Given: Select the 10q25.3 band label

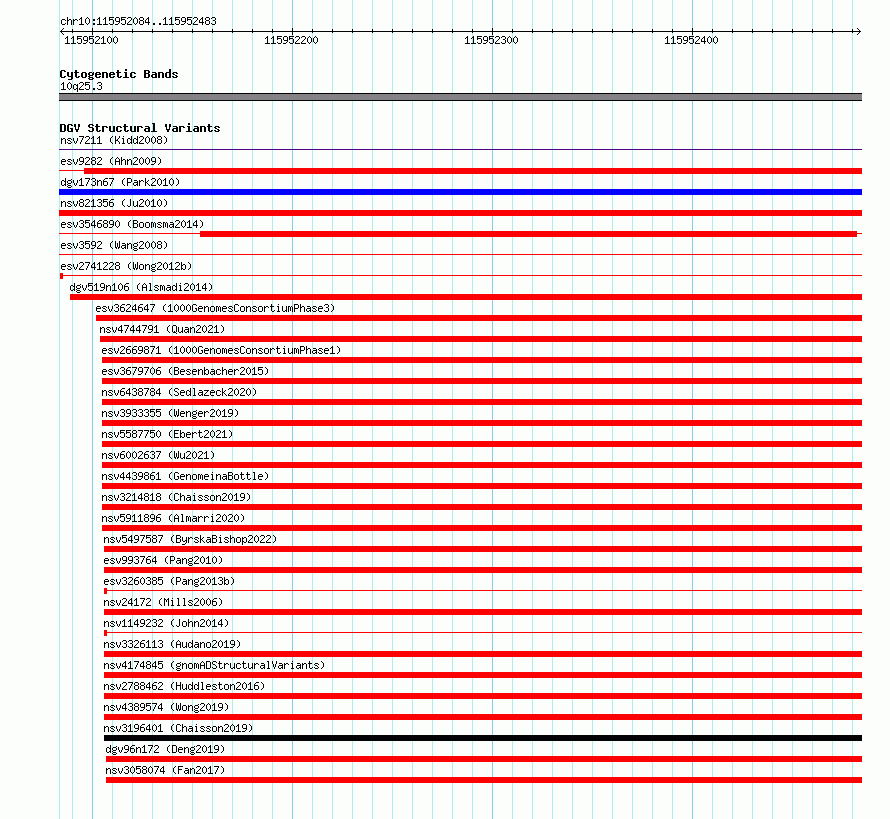Looking at the screenshot, I should pyautogui.click(x=81, y=86).
